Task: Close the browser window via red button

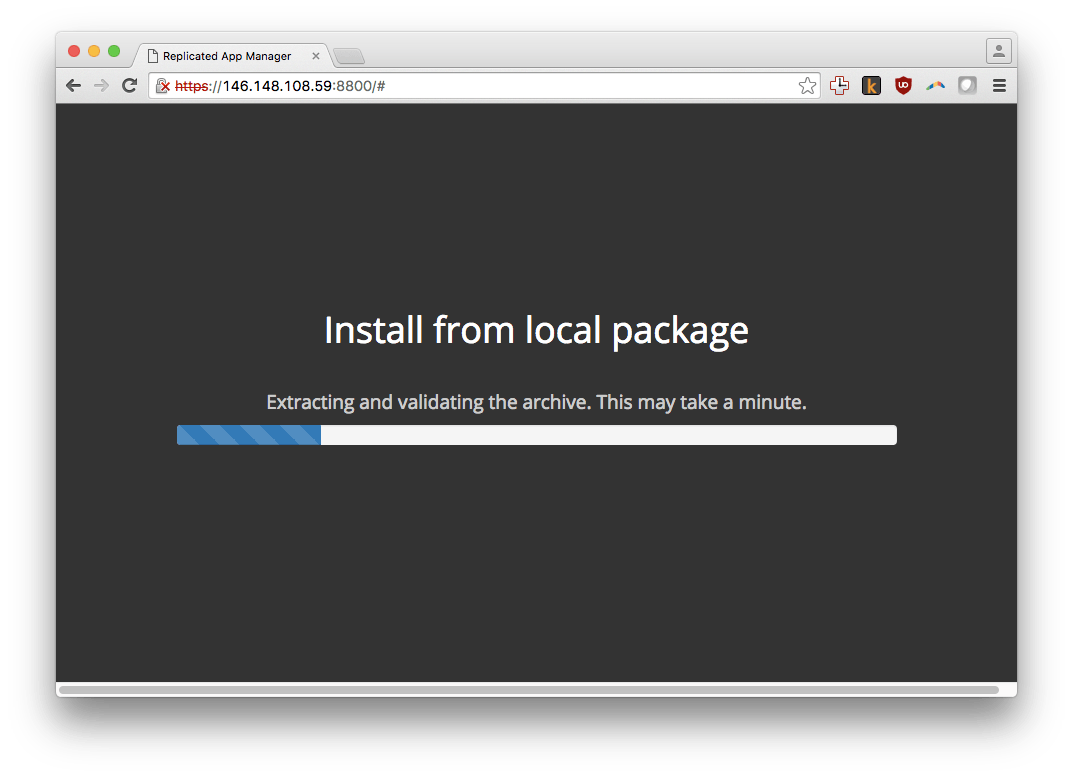Action: tap(74, 51)
